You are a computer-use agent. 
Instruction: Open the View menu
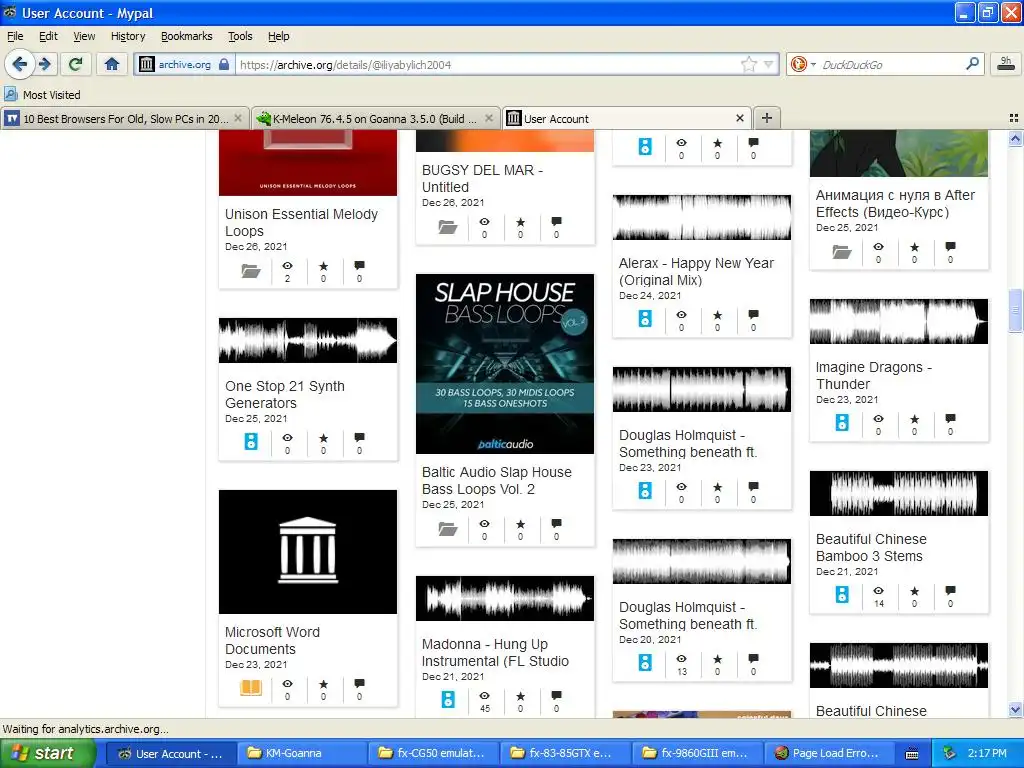click(x=84, y=36)
